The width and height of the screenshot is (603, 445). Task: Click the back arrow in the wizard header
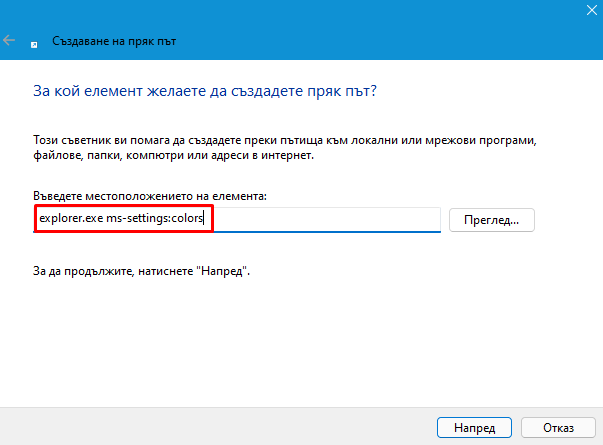pos(9,40)
